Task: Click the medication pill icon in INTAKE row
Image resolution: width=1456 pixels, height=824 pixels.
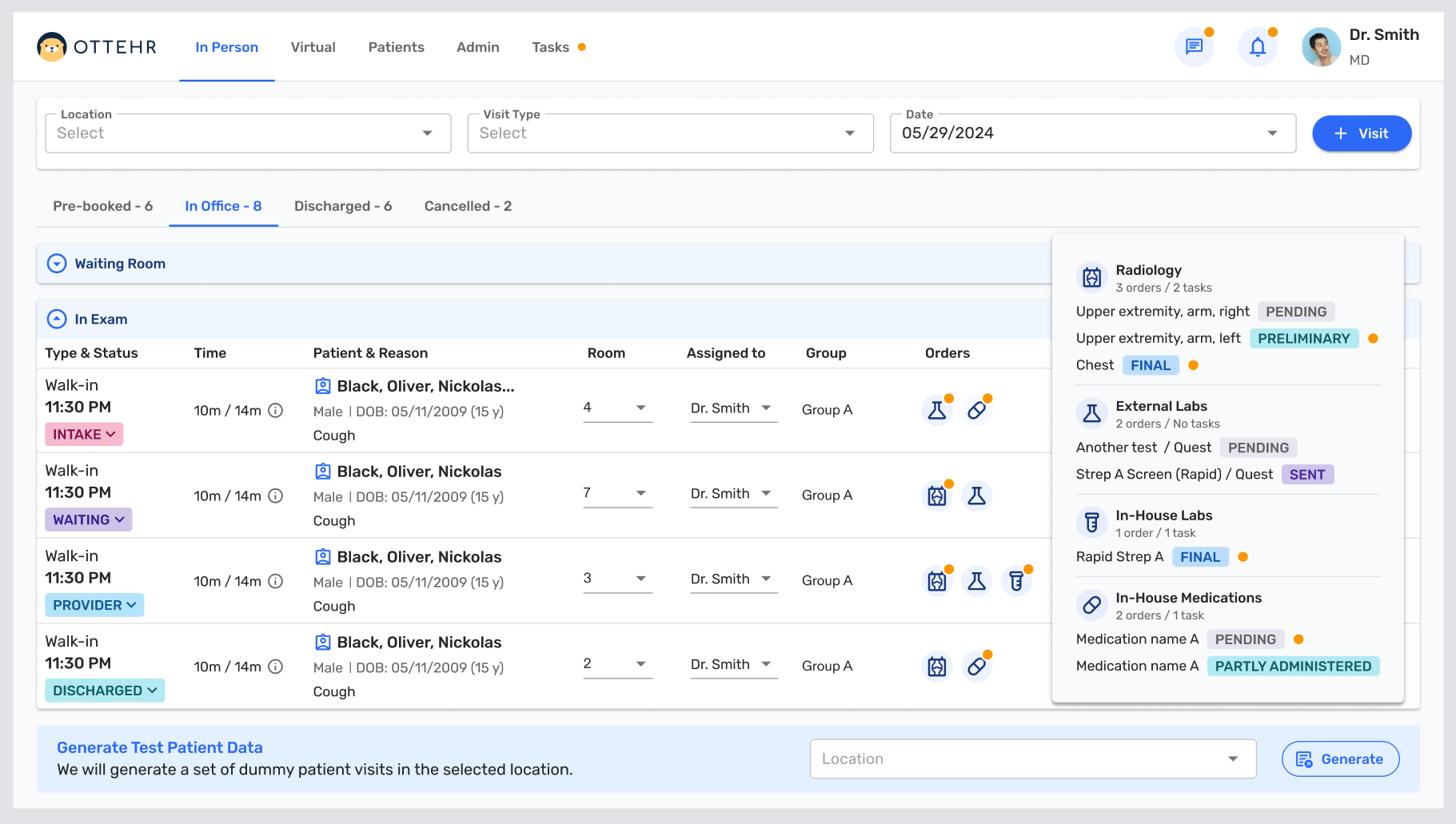Action: pos(976,411)
